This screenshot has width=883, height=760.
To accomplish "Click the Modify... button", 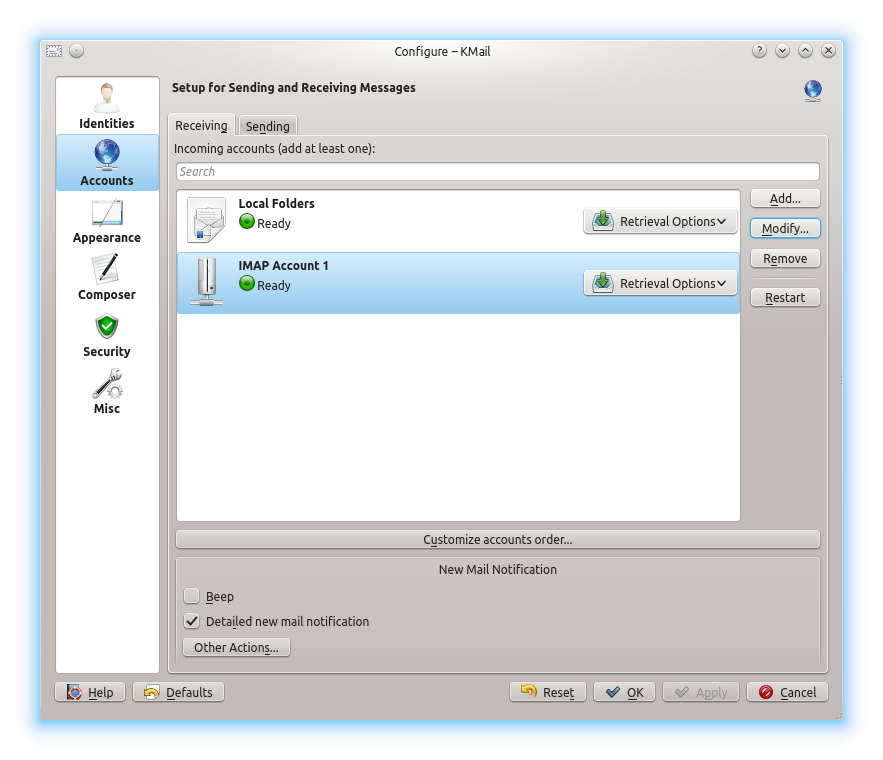I will coord(785,229).
